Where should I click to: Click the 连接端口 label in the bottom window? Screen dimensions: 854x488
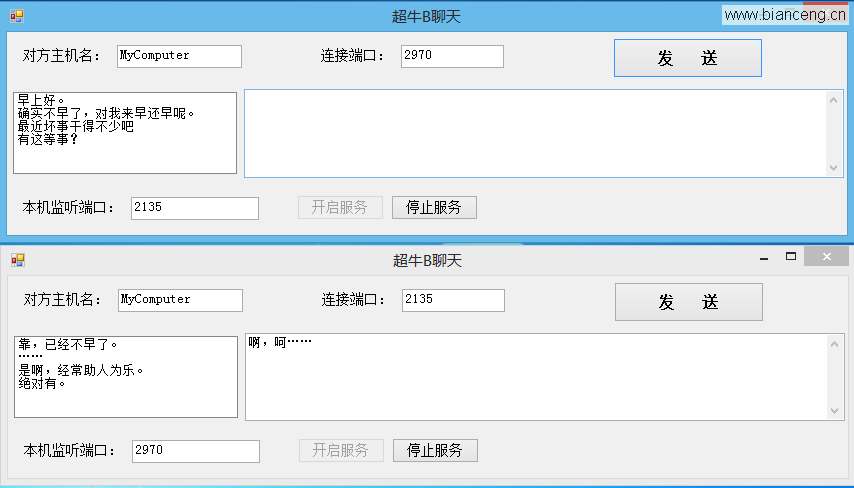pos(353,300)
